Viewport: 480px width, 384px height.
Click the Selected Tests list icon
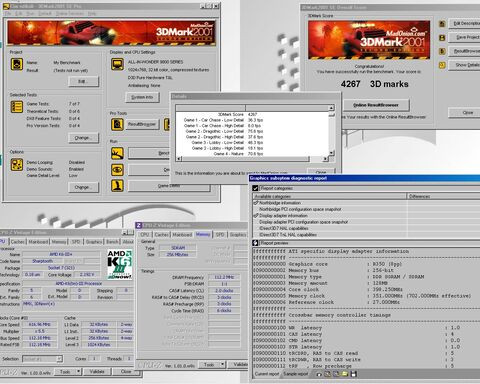pos(17,107)
